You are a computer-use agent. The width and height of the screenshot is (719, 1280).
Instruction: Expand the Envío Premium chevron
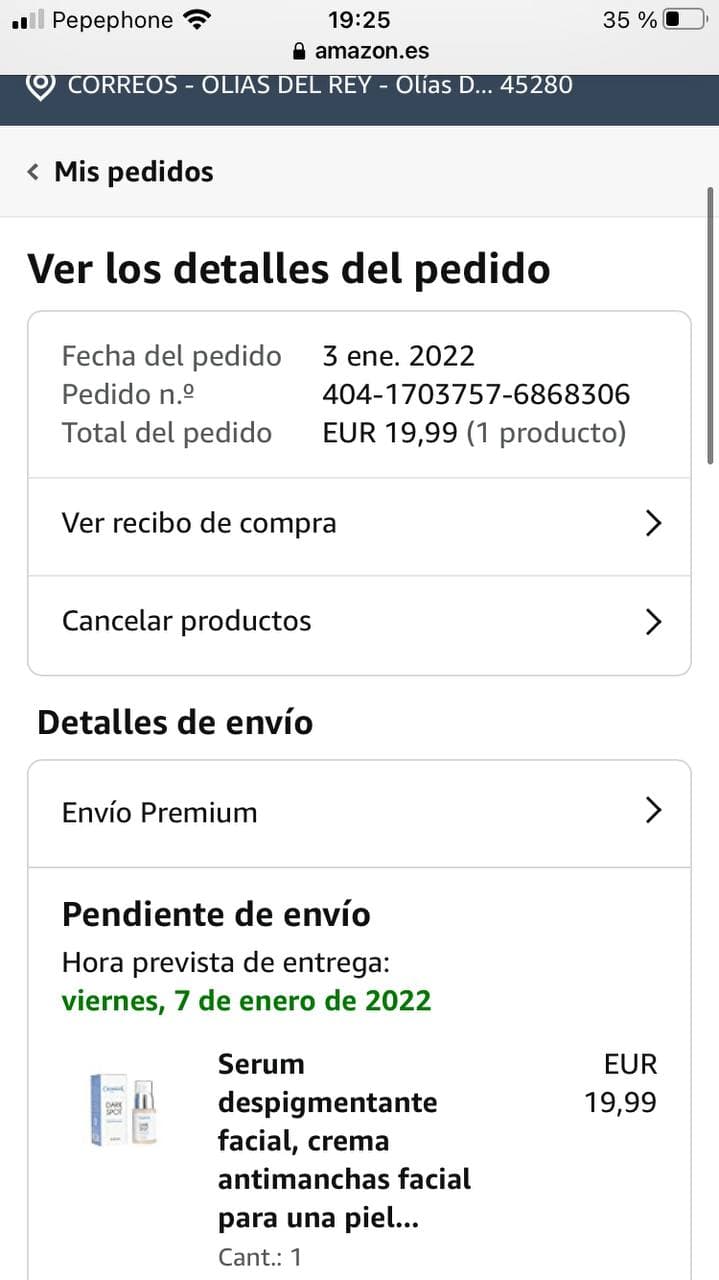pos(653,810)
